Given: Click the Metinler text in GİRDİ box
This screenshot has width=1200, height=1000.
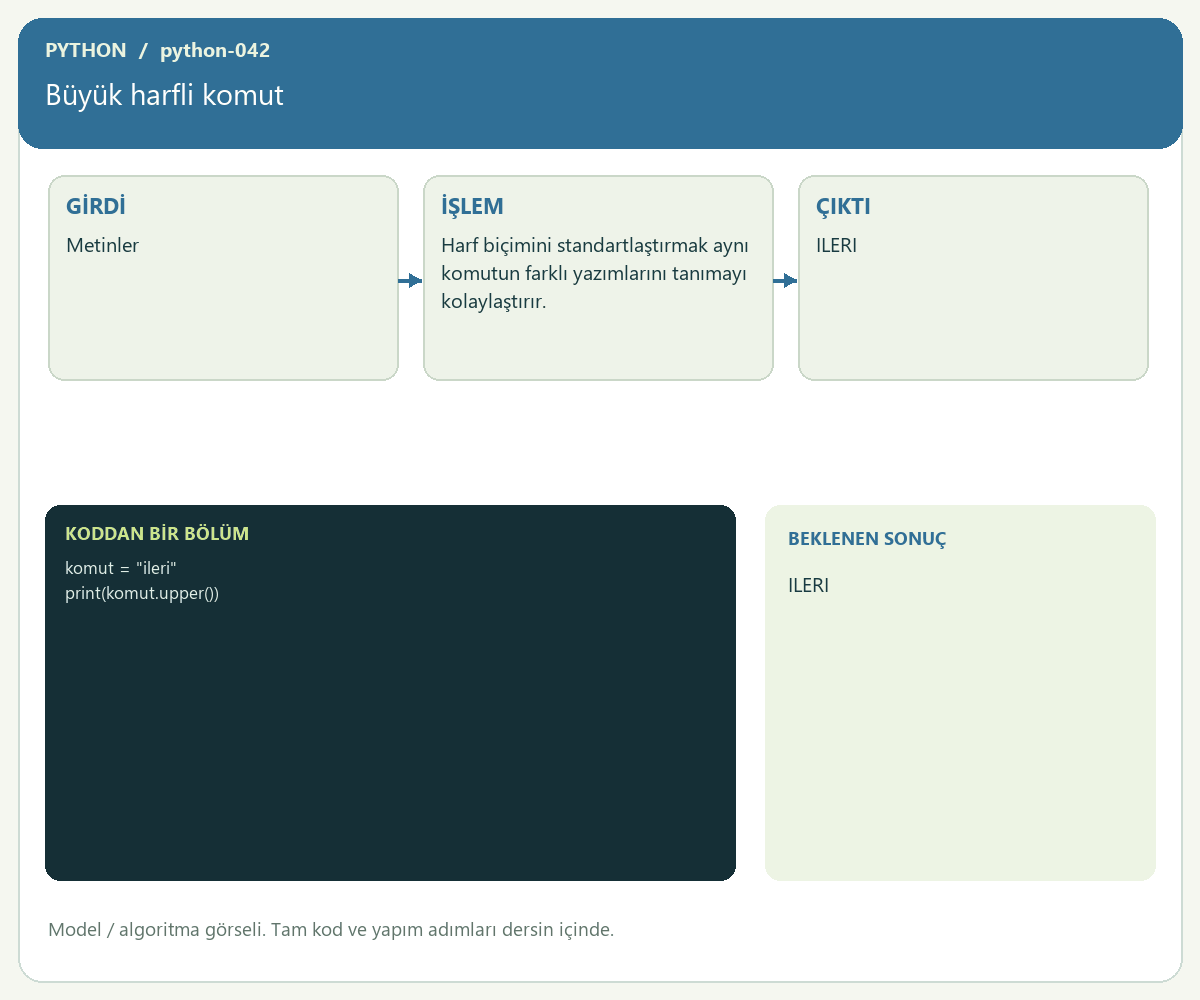Looking at the screenshot, I should coord(103,245).
